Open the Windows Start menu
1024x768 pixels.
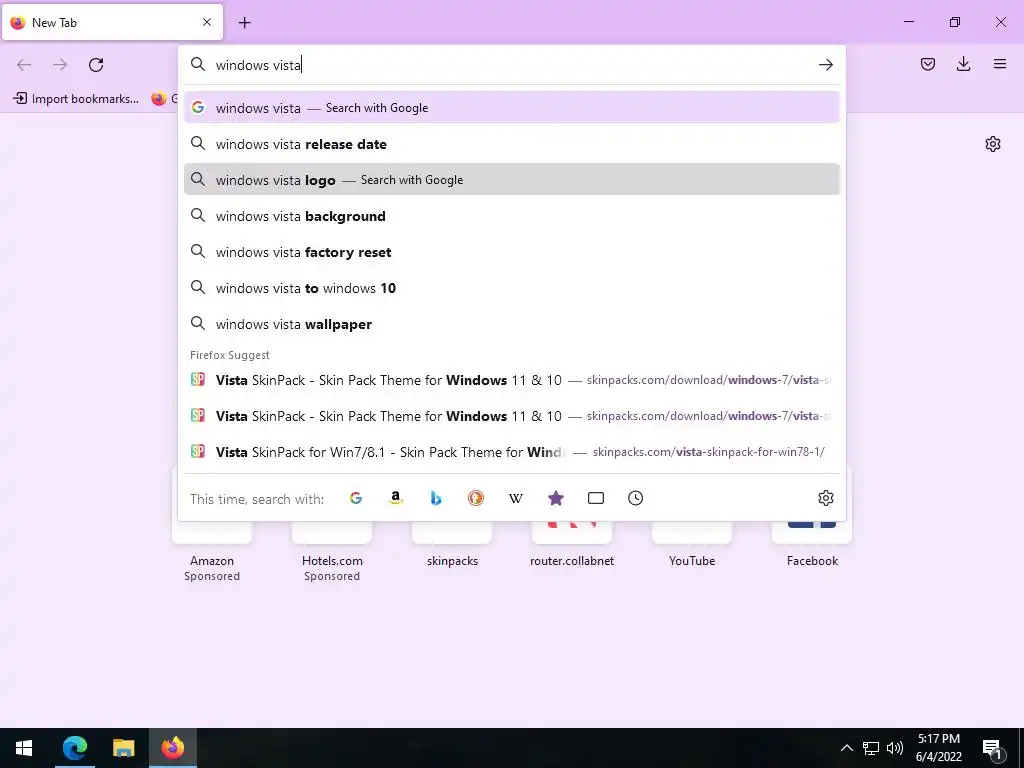pos(24,748)
